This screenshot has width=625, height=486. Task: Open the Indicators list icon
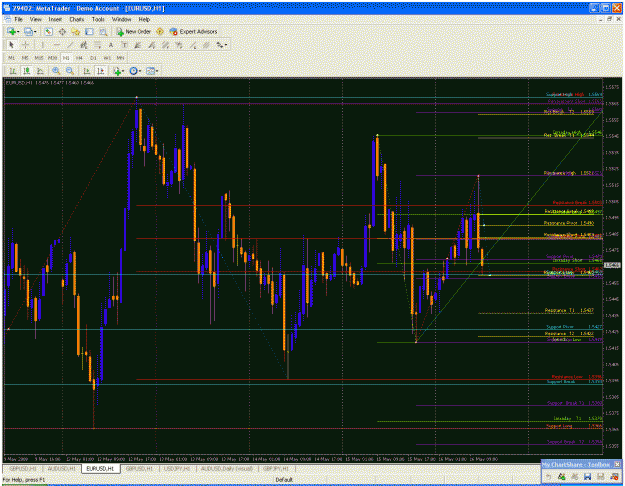(x=117, y=71)
